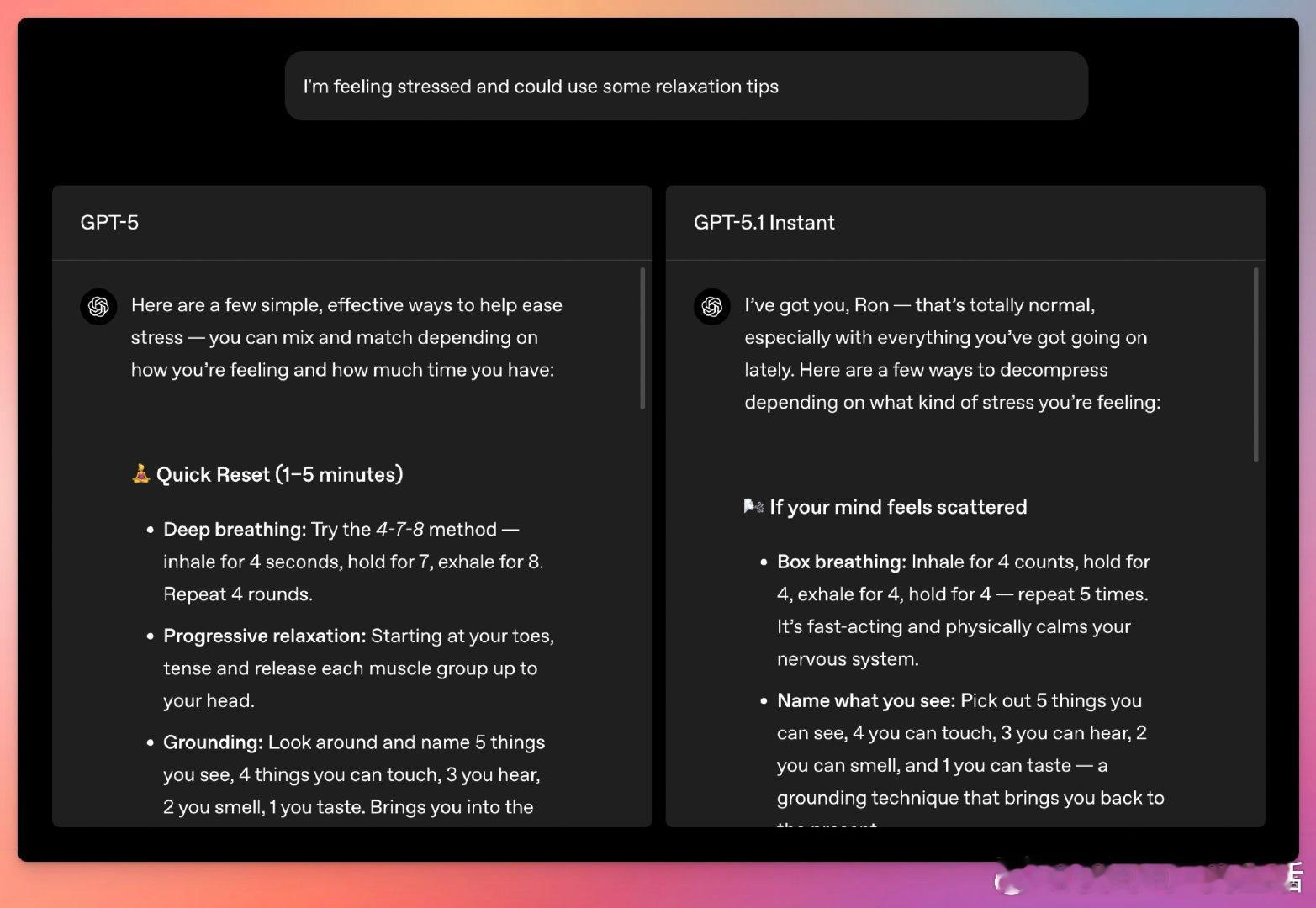Viewport: 1316px width, 908px height.
Task: Click the 'Box breathing:' bold label
Action: pos(842,562)
